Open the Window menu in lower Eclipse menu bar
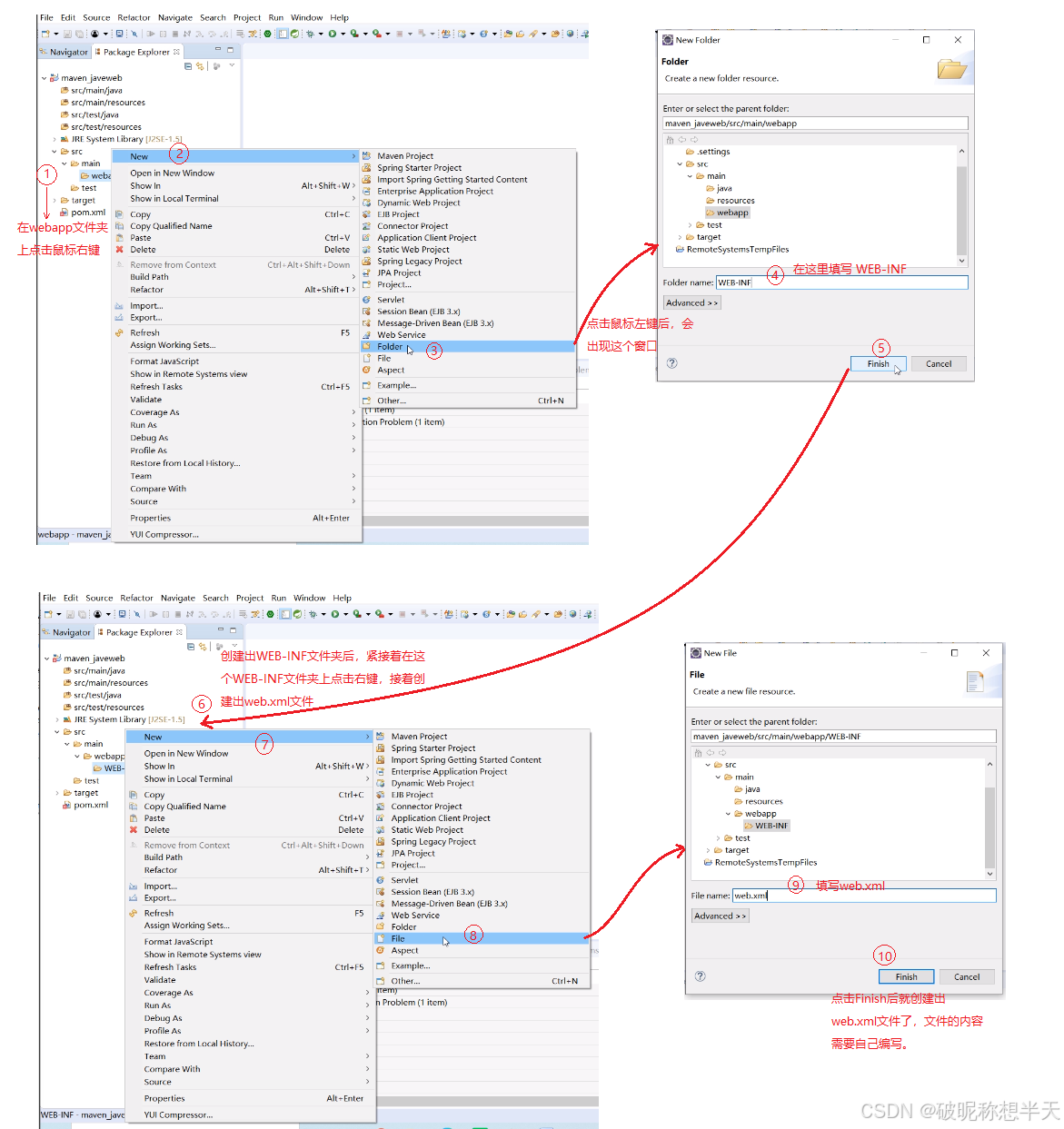The height and width of the screenshot is (1129, 1064). pos(310,598)
